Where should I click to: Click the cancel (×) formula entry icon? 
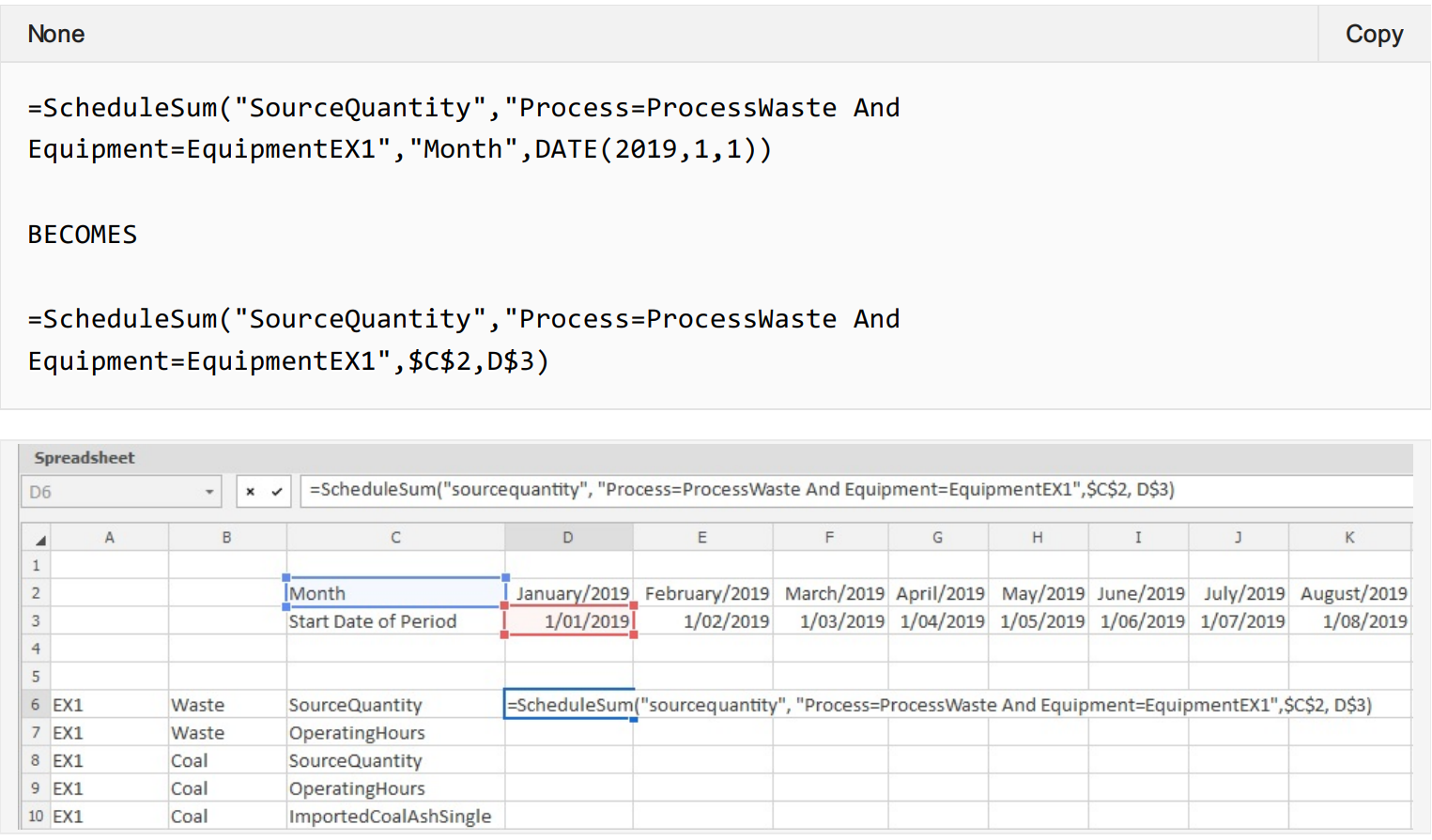[x=250, y=491]
